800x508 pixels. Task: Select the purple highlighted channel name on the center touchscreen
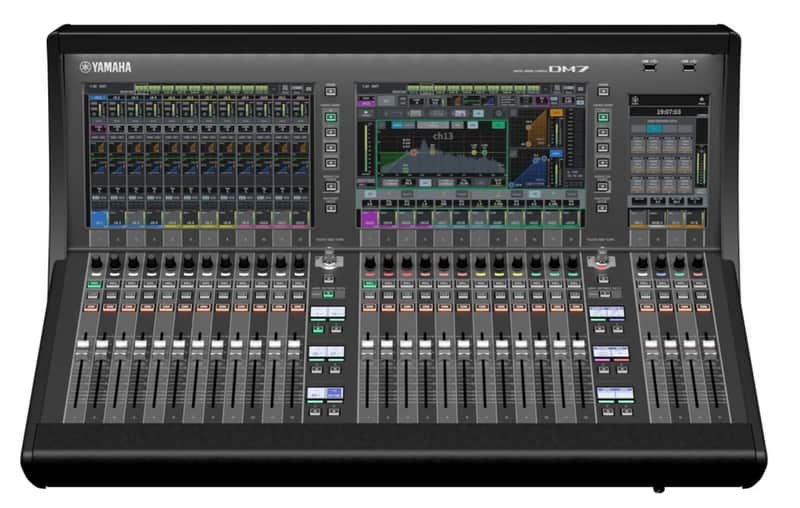click(368, 219)
